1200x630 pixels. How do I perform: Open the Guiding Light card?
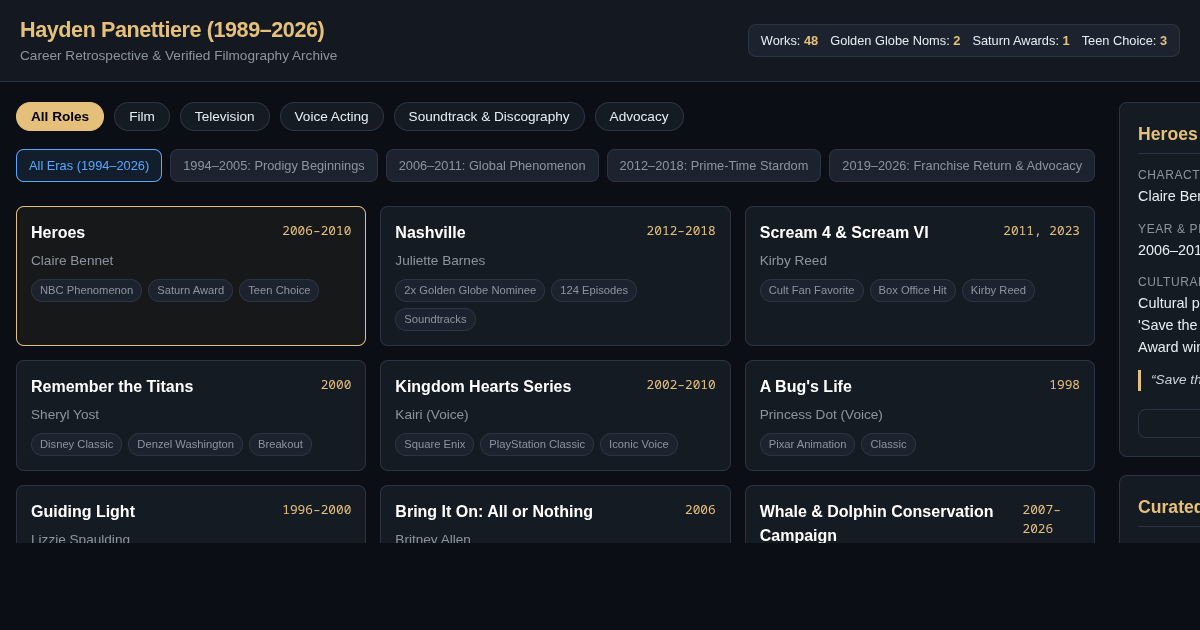pos(191,515)
